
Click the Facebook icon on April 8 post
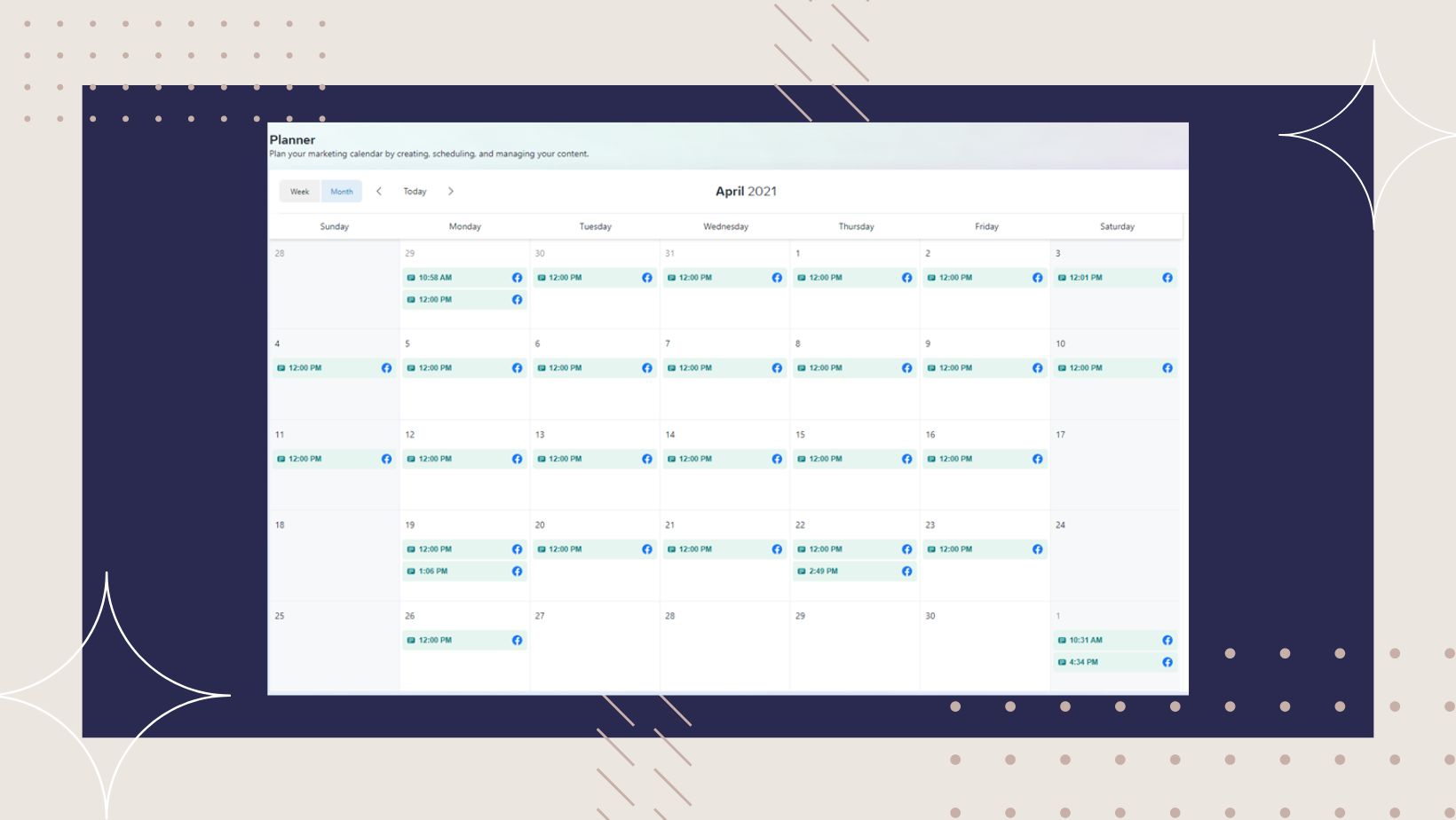(x=906, y=368)
